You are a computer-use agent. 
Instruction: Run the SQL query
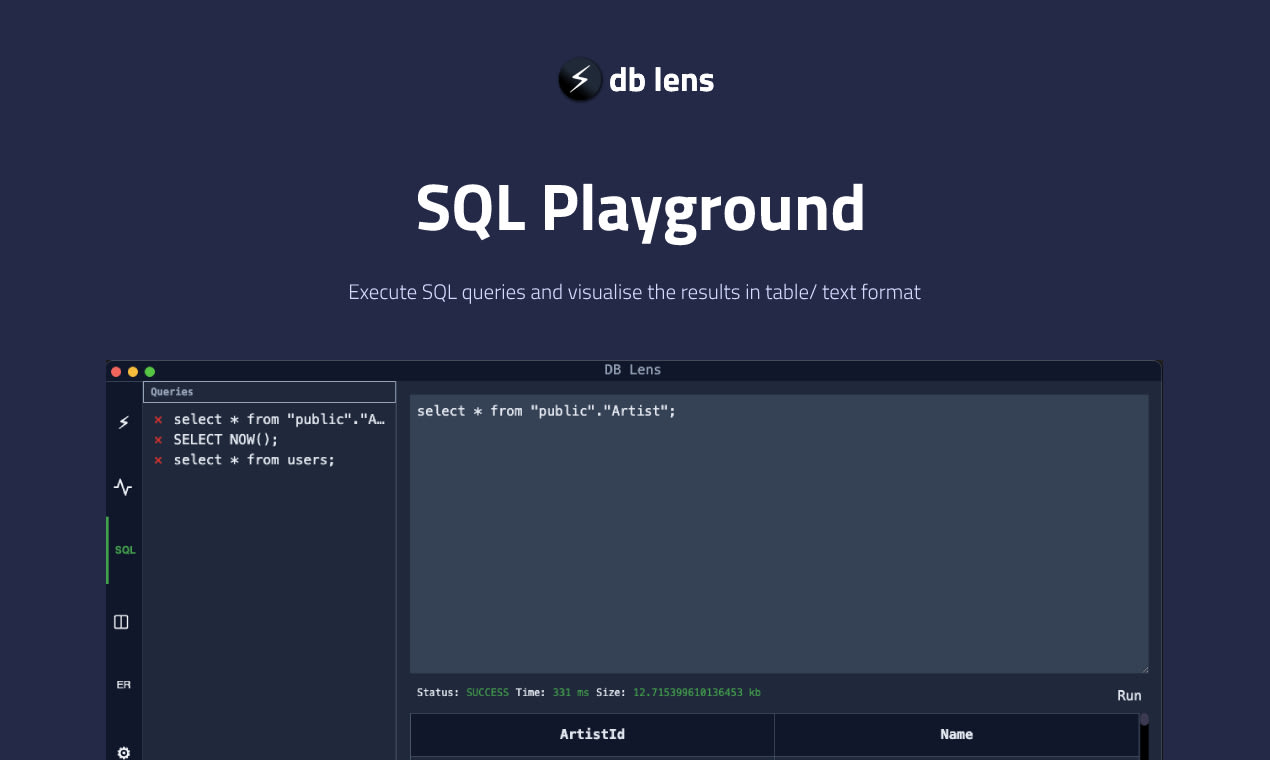pos(1129,696)
